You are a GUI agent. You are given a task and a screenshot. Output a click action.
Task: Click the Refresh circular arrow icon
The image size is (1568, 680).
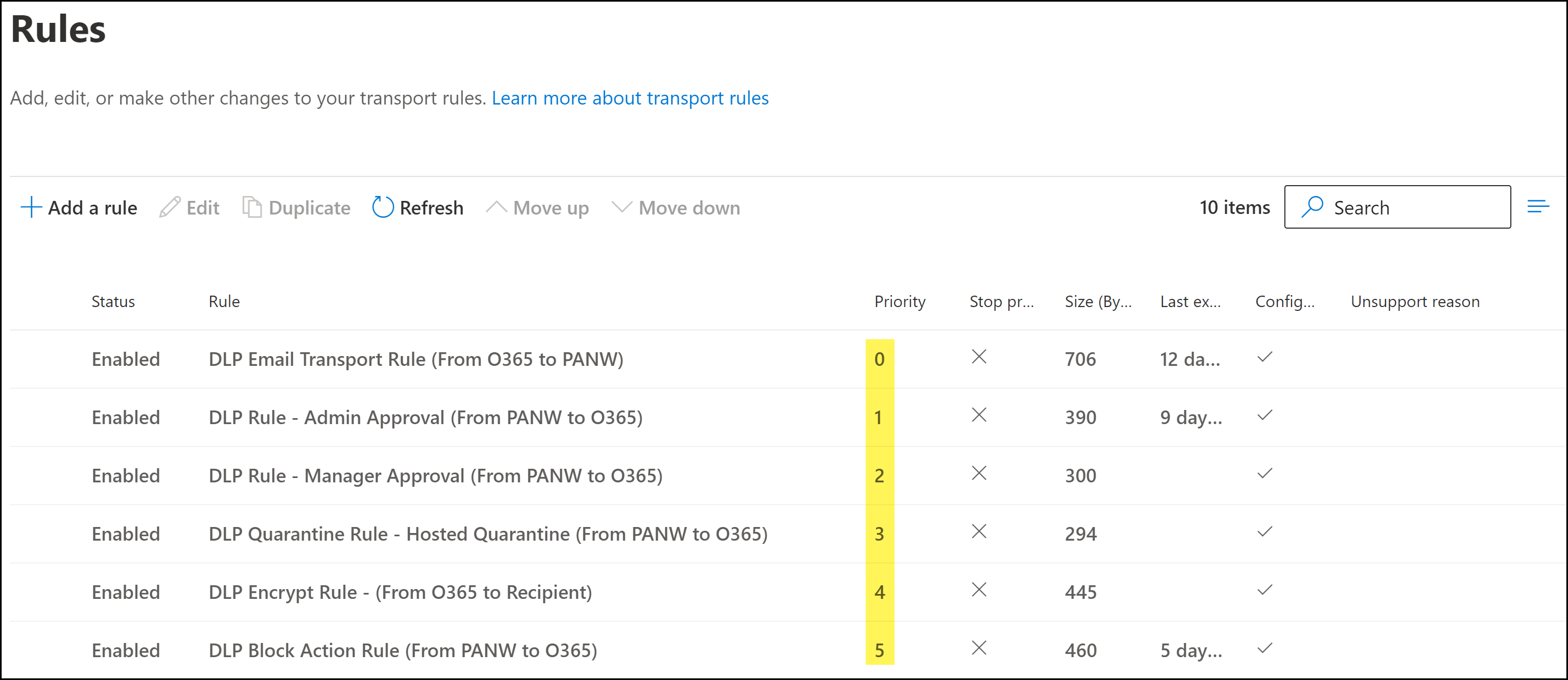tap(383, 207)
